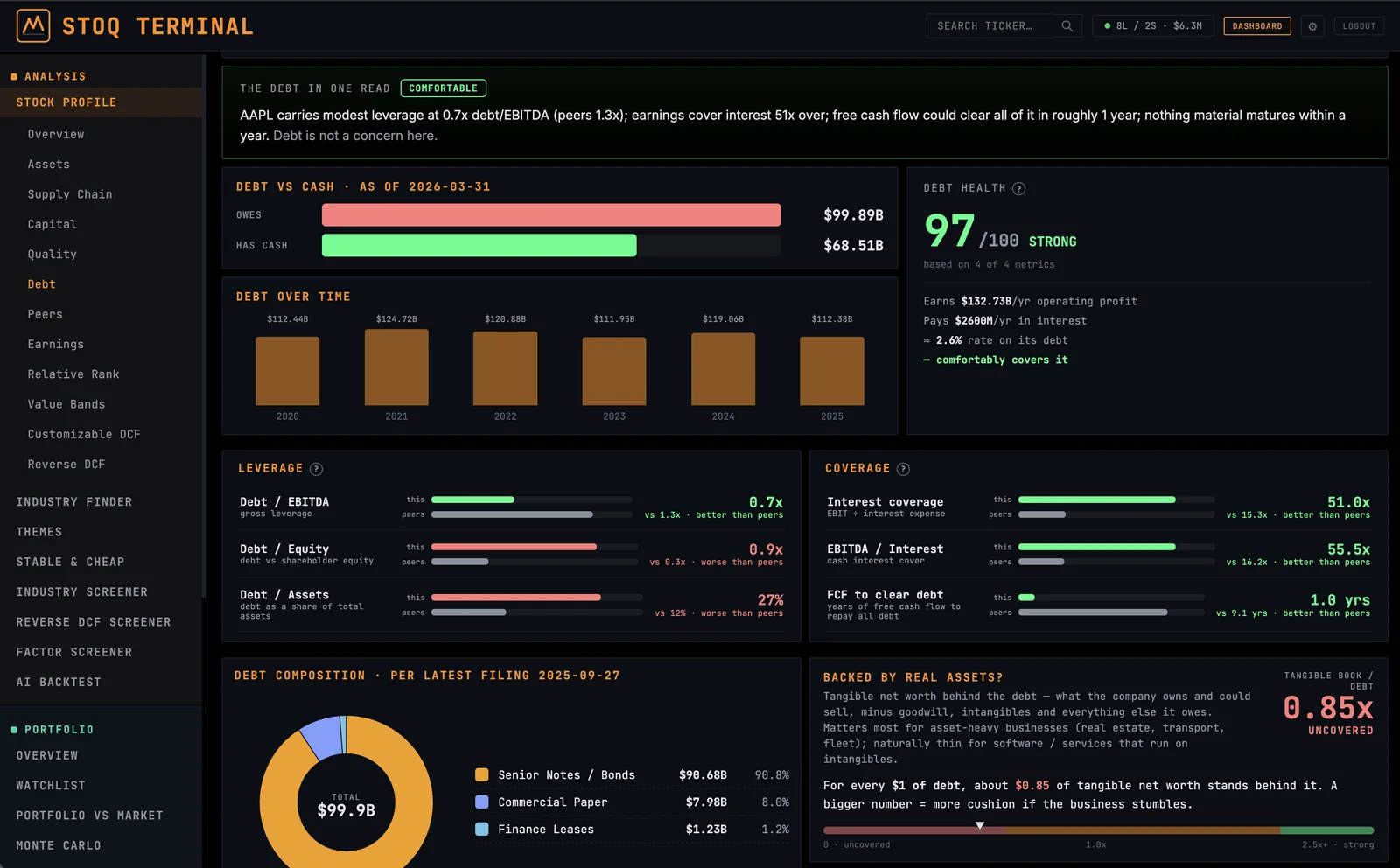Open Industry Finder in the sidebar
Screen dimensions: 1400x868
[74, 502]
